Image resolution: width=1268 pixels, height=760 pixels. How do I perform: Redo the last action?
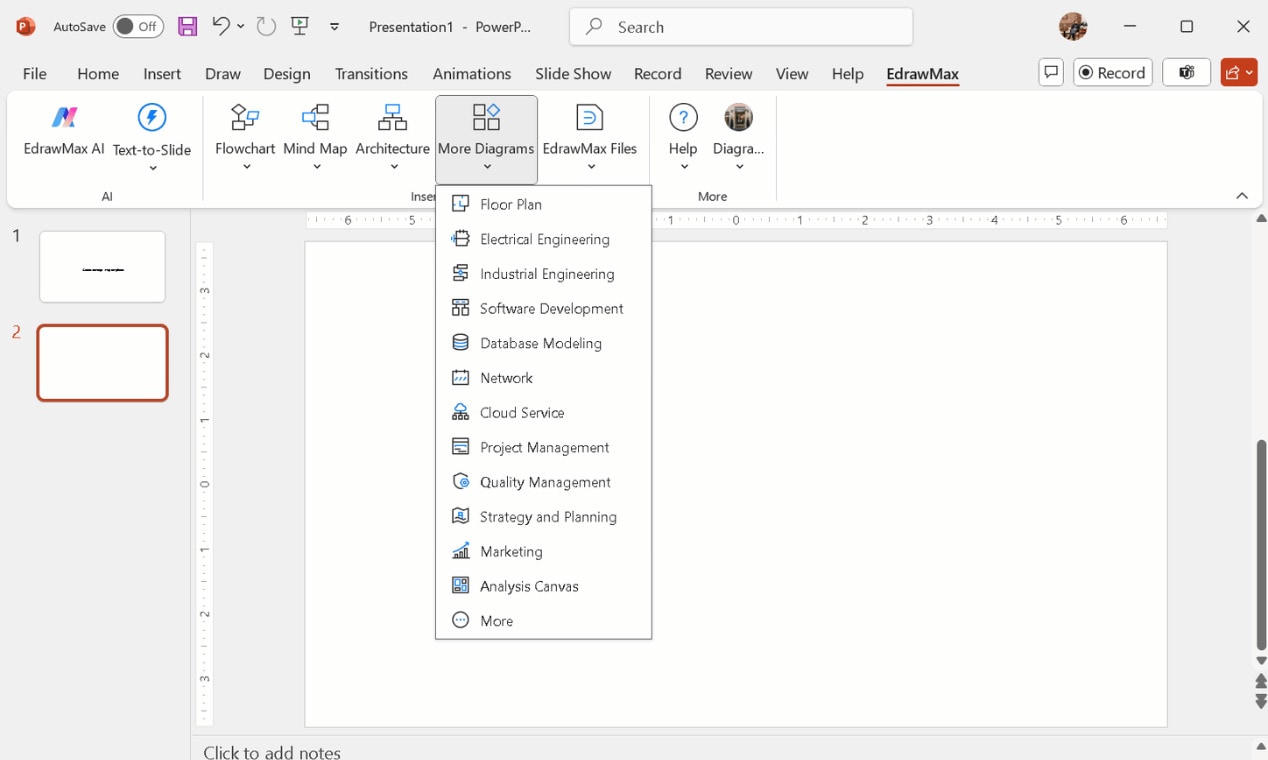266,27
